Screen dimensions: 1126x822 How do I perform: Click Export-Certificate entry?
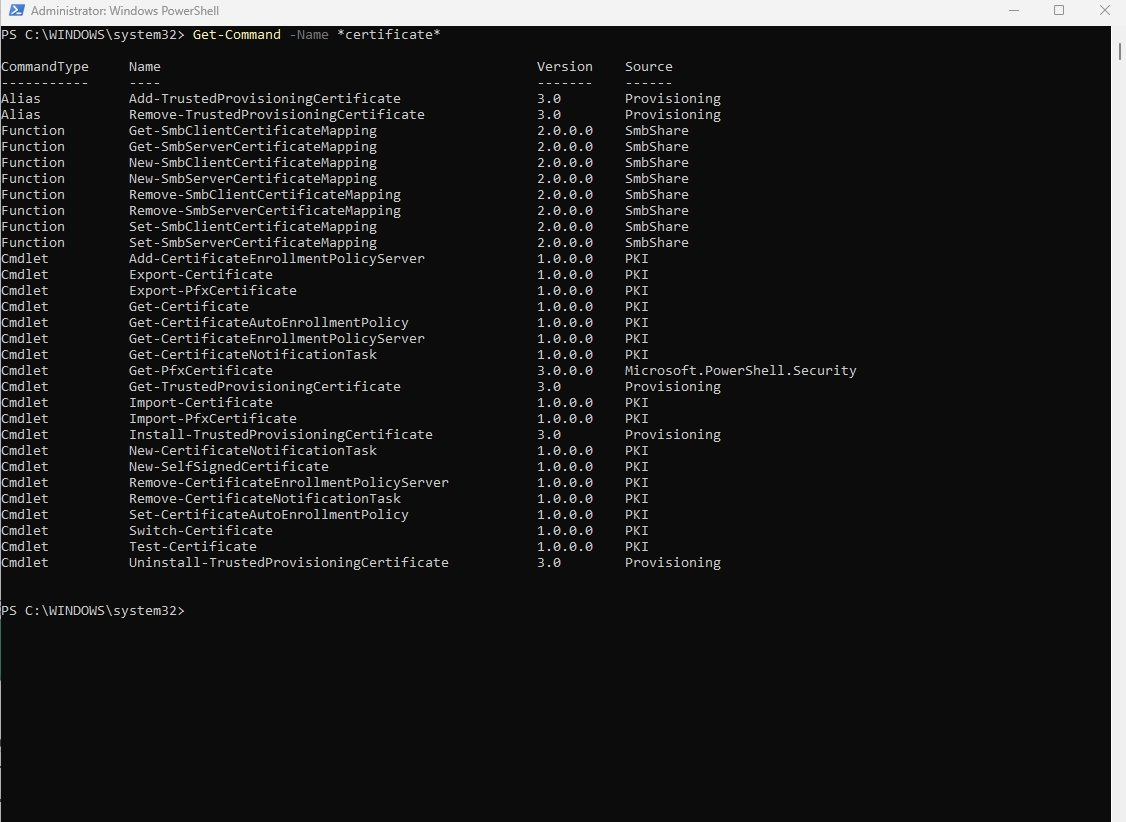(x=200, y=275)
